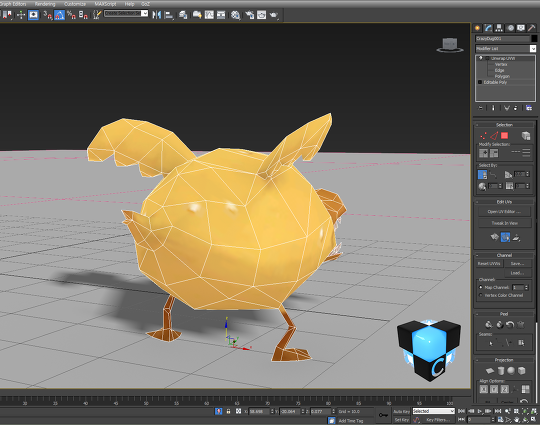This screenshot has width=540, height=425.
Task: Click the Reset UVWs button
Action: coord(489,263)
